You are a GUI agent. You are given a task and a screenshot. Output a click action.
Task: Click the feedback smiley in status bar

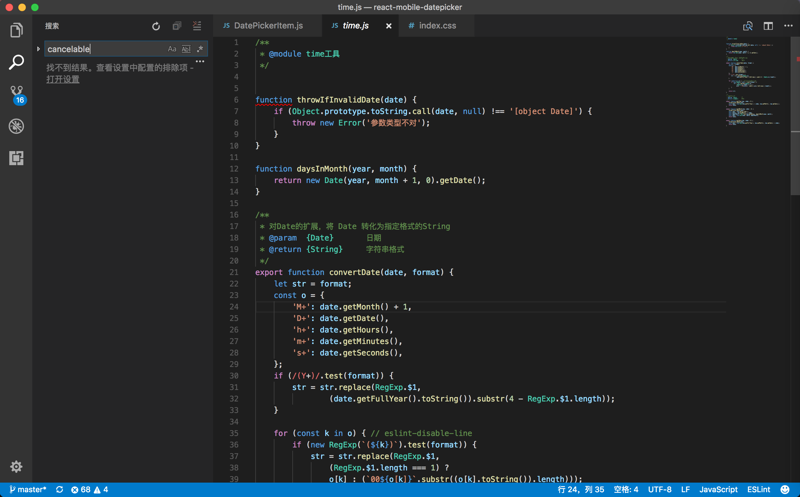click(785, 490)
